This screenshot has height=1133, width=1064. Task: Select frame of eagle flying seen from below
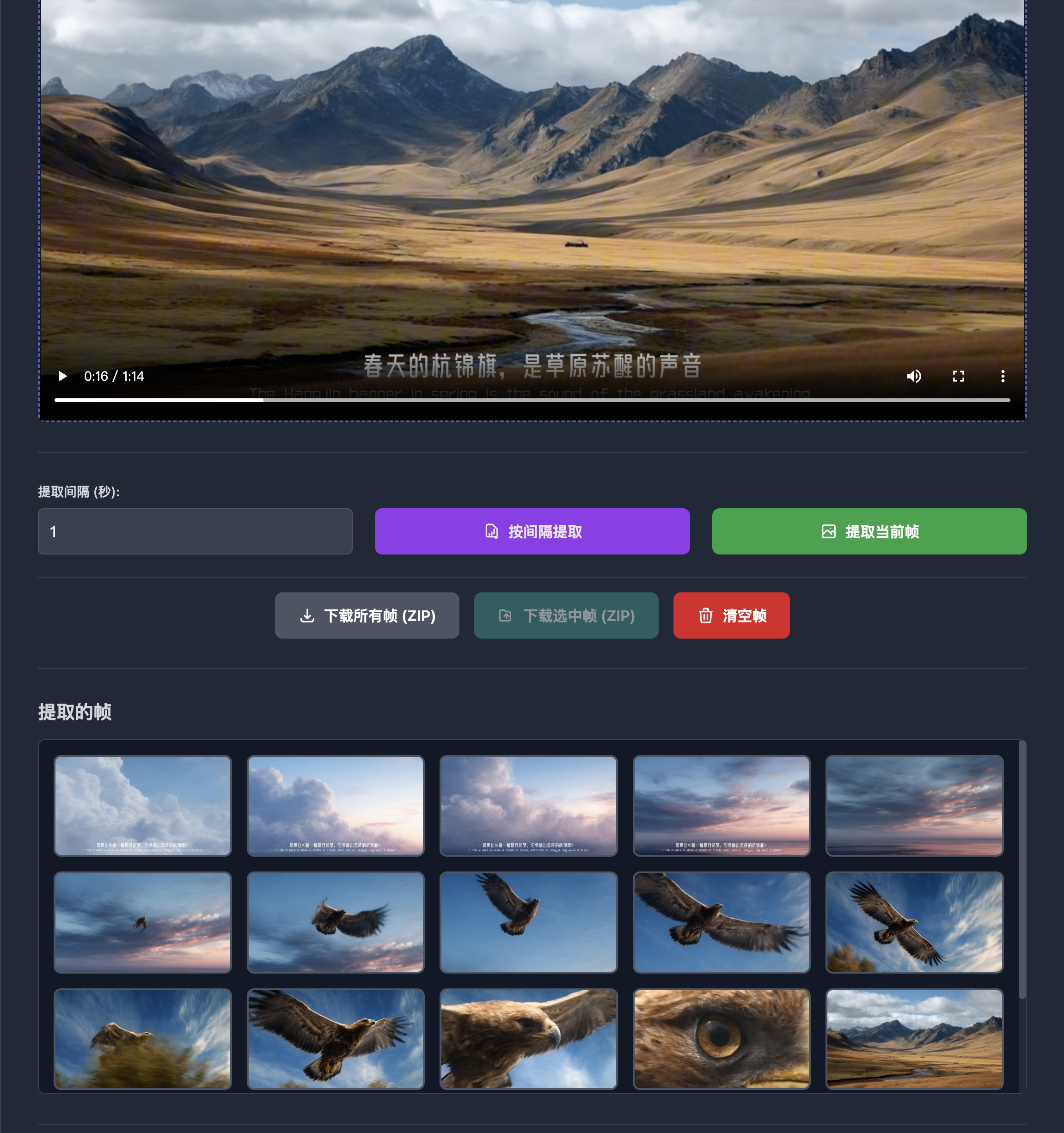coord(336,1039)
